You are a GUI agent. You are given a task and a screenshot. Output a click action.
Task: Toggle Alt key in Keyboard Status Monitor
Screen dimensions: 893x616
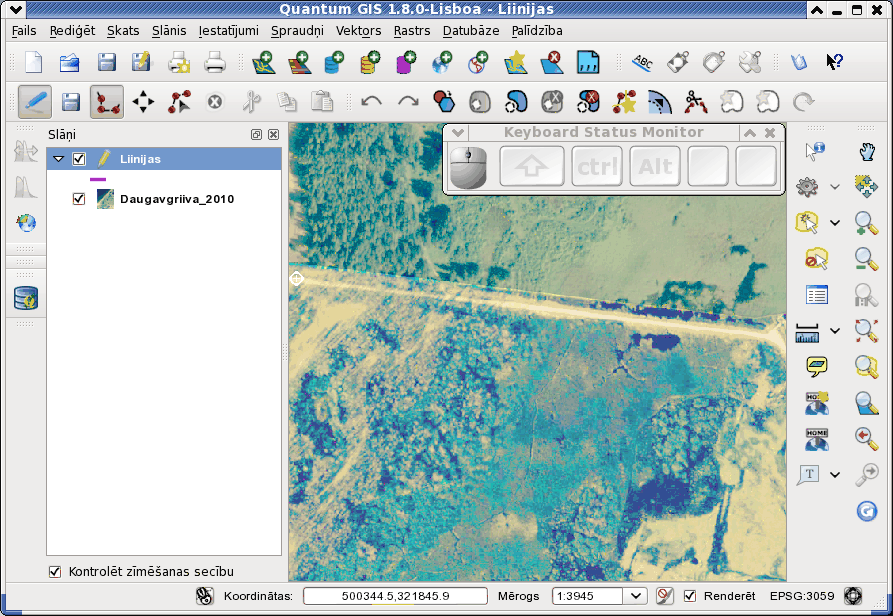[655, 166]
